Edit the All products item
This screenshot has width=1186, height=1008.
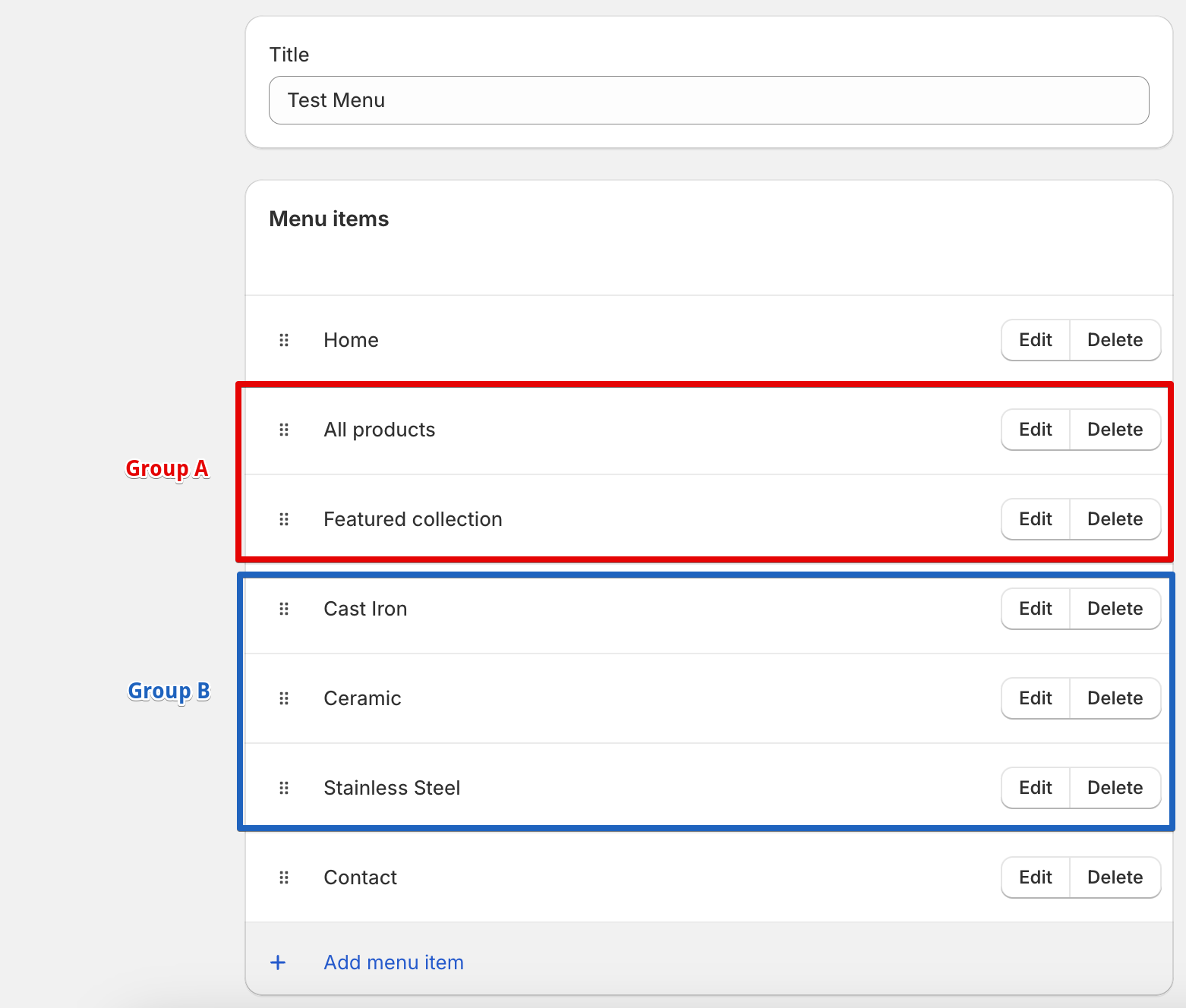pyautogui.click(x=1035, y=430)
